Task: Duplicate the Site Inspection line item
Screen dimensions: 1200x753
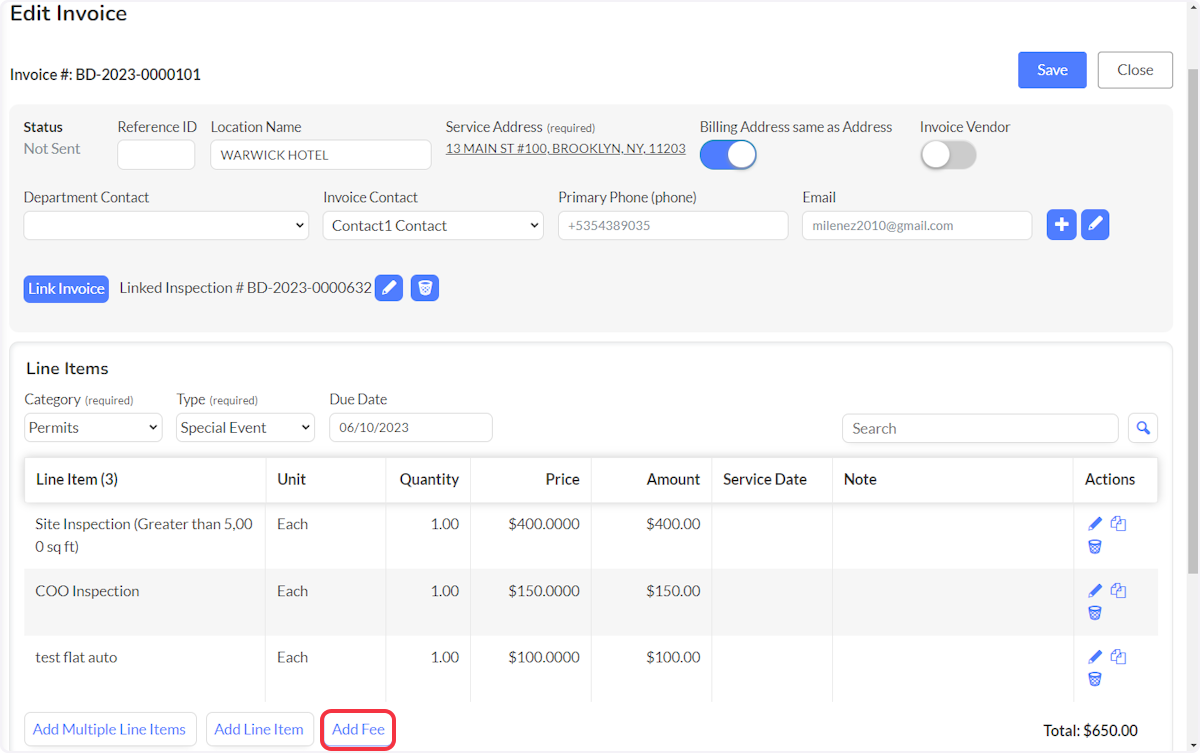Action: [1118, 523]
